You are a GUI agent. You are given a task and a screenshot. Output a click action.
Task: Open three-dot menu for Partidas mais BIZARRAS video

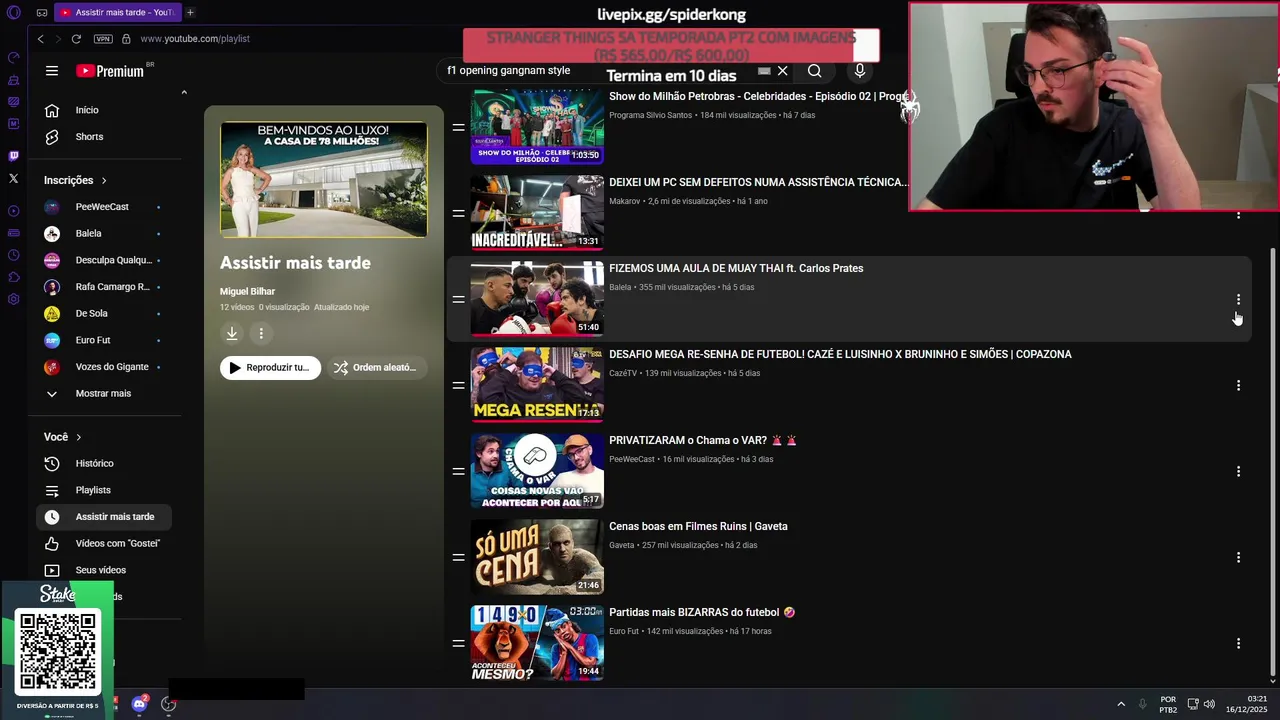coord(1238,643)
